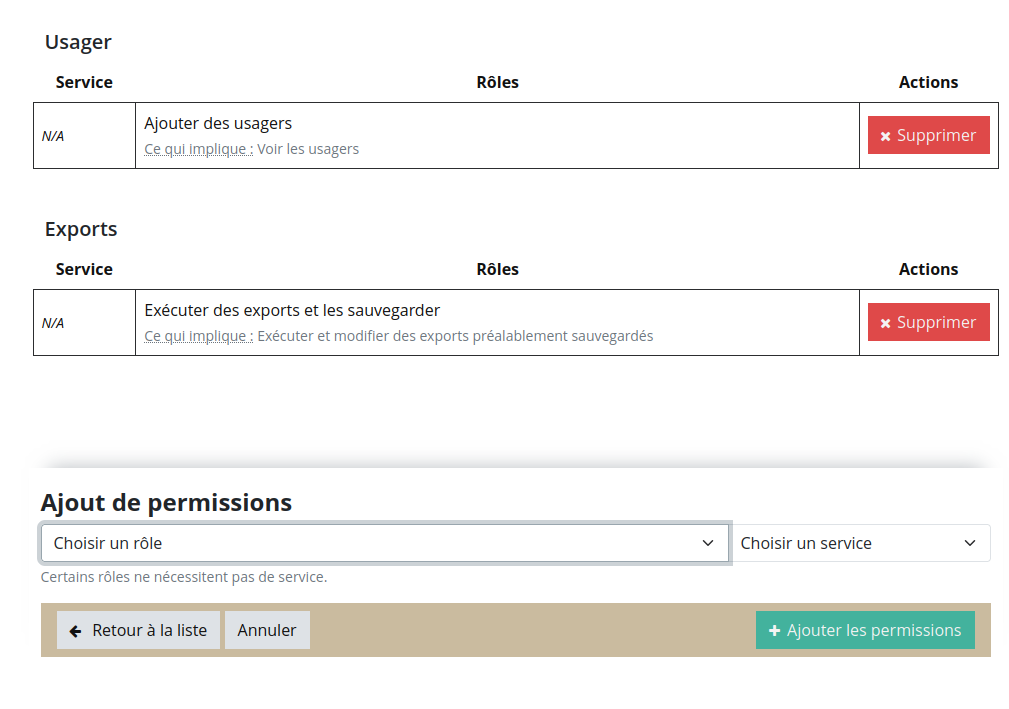Click the x icon on Exports' Supprimer button

tap(885, 323)
